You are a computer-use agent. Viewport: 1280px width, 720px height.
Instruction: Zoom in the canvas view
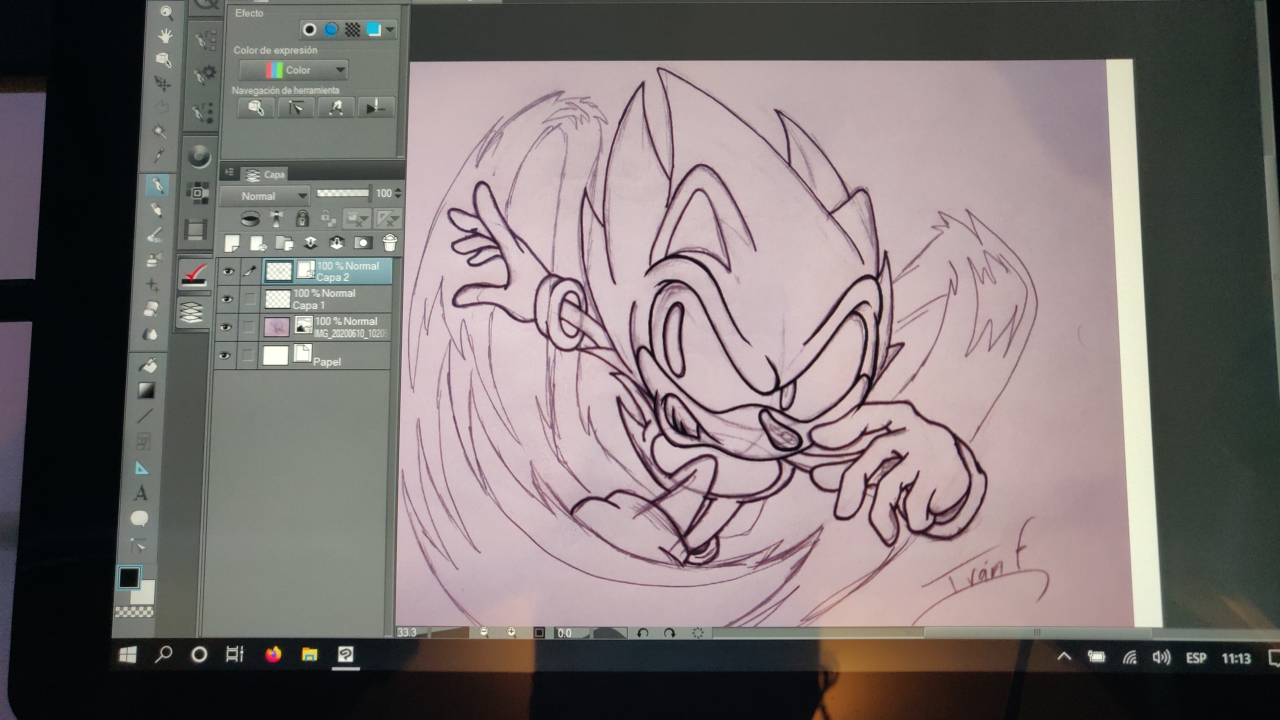tap(512, 632)
